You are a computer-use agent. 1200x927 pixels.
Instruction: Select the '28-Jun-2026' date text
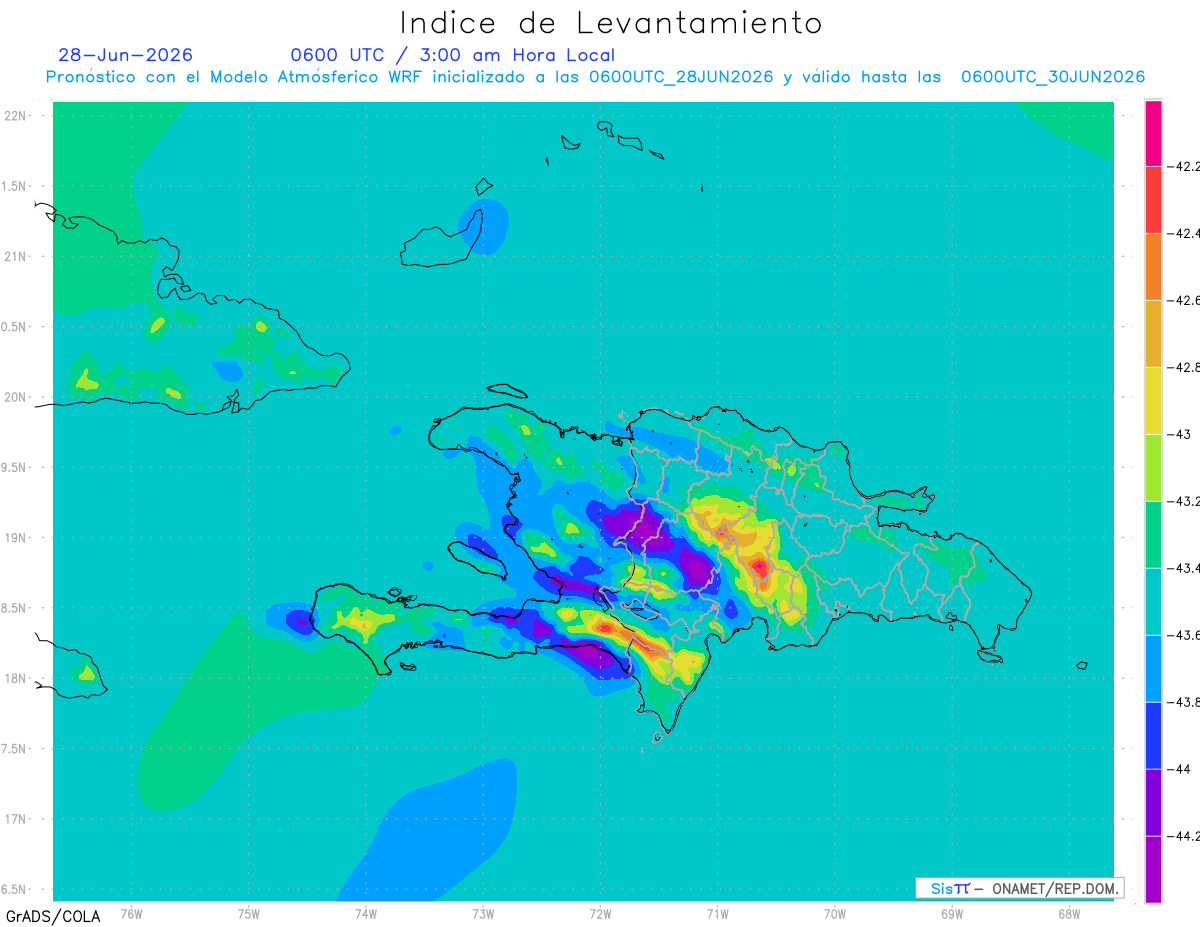pos(125,55)
